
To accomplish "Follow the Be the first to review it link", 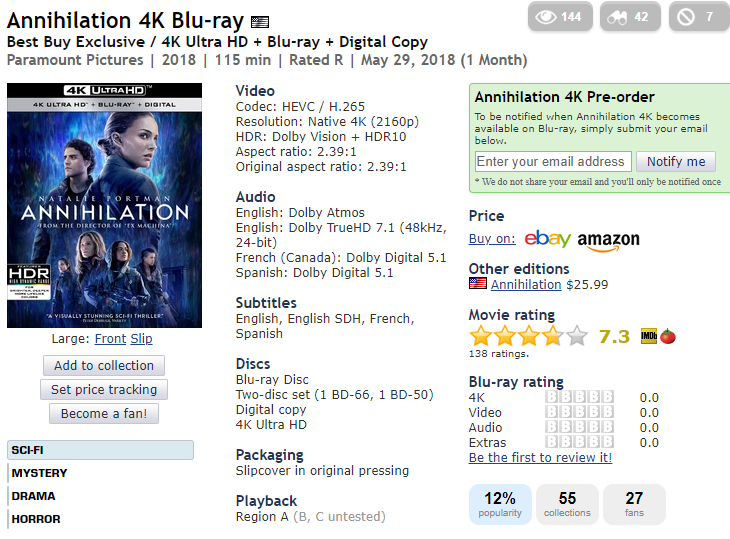I will (540, 458).
